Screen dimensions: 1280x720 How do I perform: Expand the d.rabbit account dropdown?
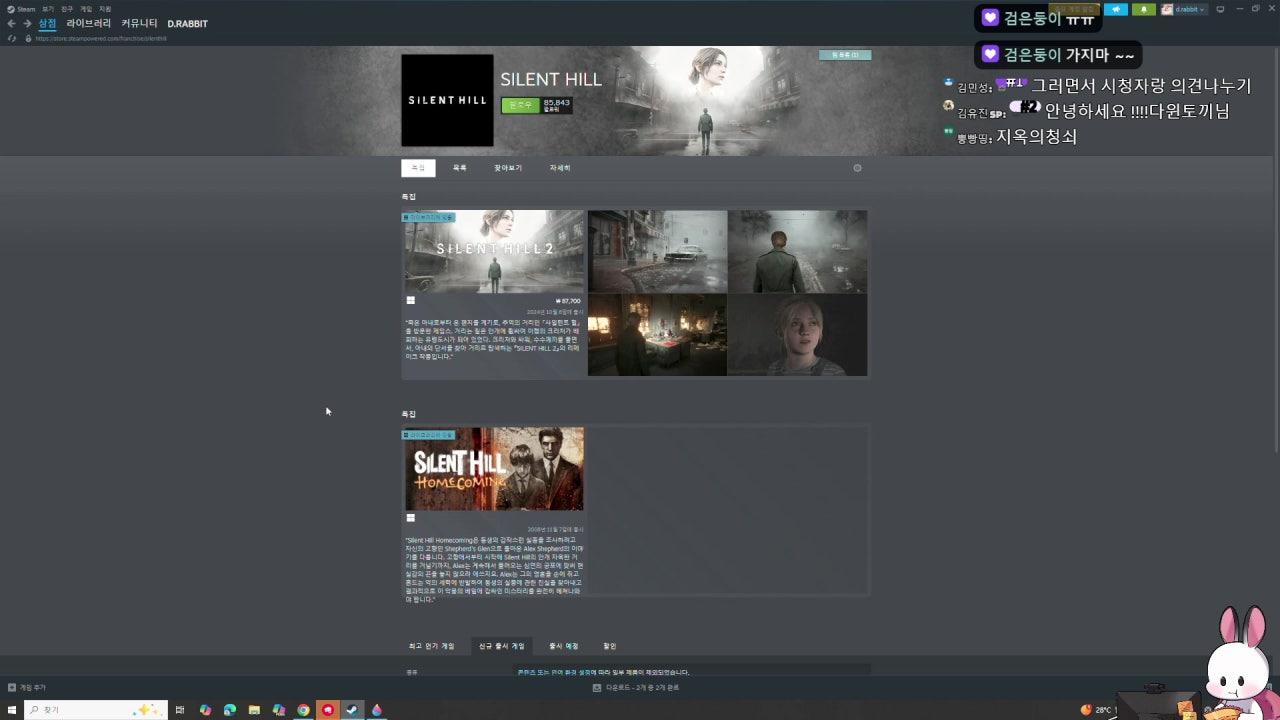click(1184, 9)
